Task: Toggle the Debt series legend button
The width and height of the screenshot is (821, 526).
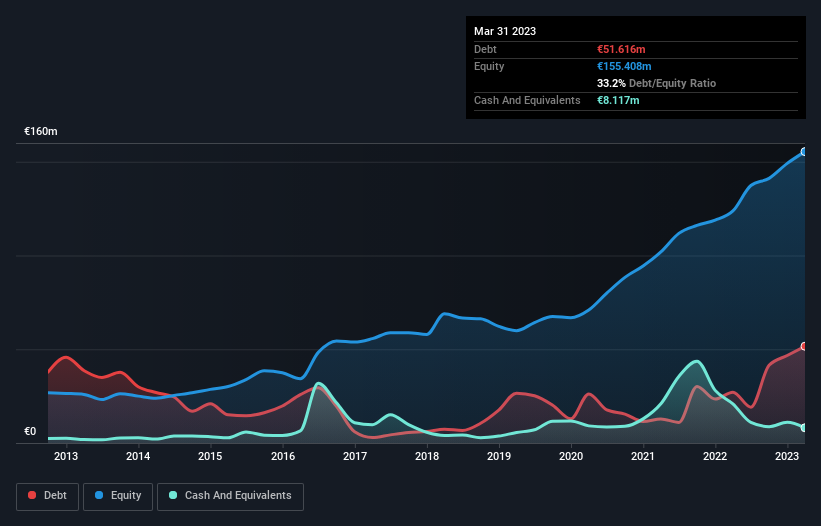Action: click(x=48, y=496)
